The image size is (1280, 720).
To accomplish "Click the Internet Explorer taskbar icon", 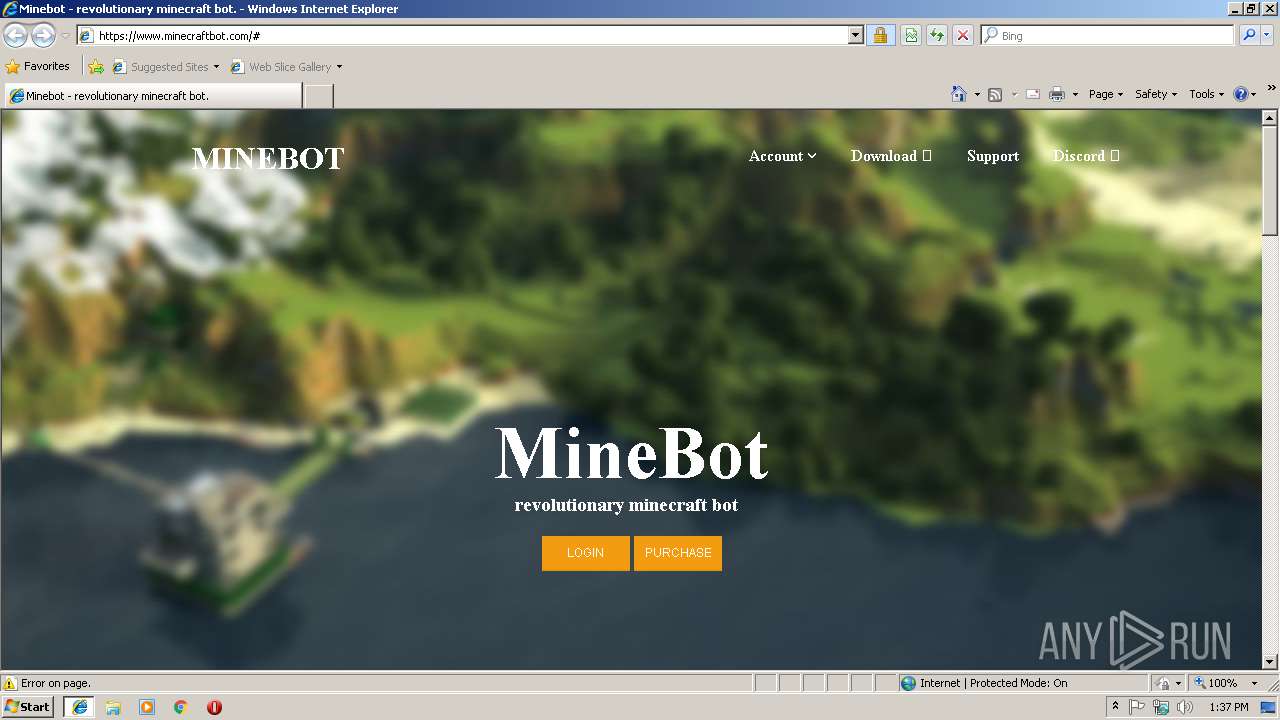I will coord(80,707).
